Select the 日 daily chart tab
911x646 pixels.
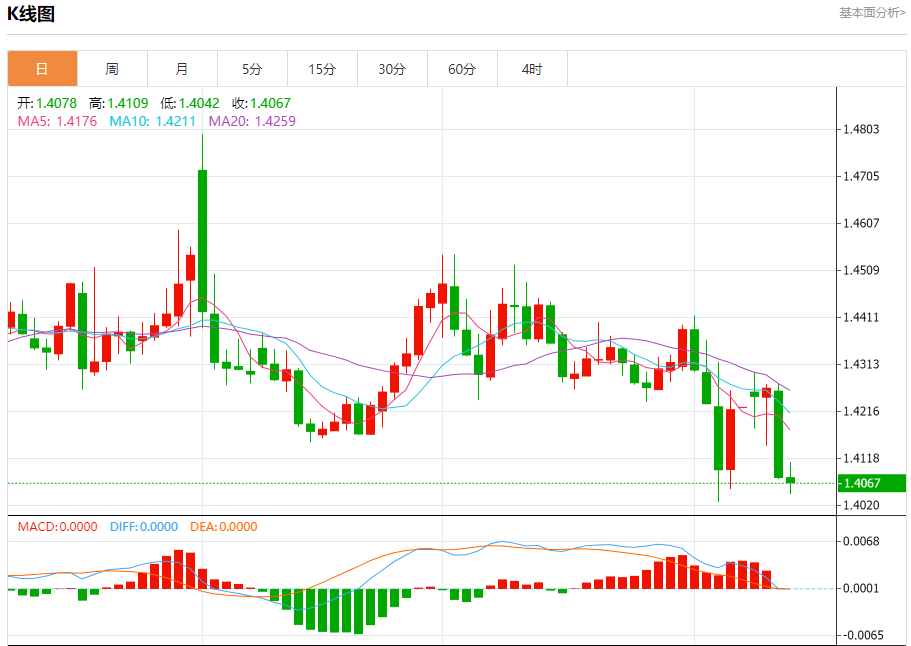42,69
